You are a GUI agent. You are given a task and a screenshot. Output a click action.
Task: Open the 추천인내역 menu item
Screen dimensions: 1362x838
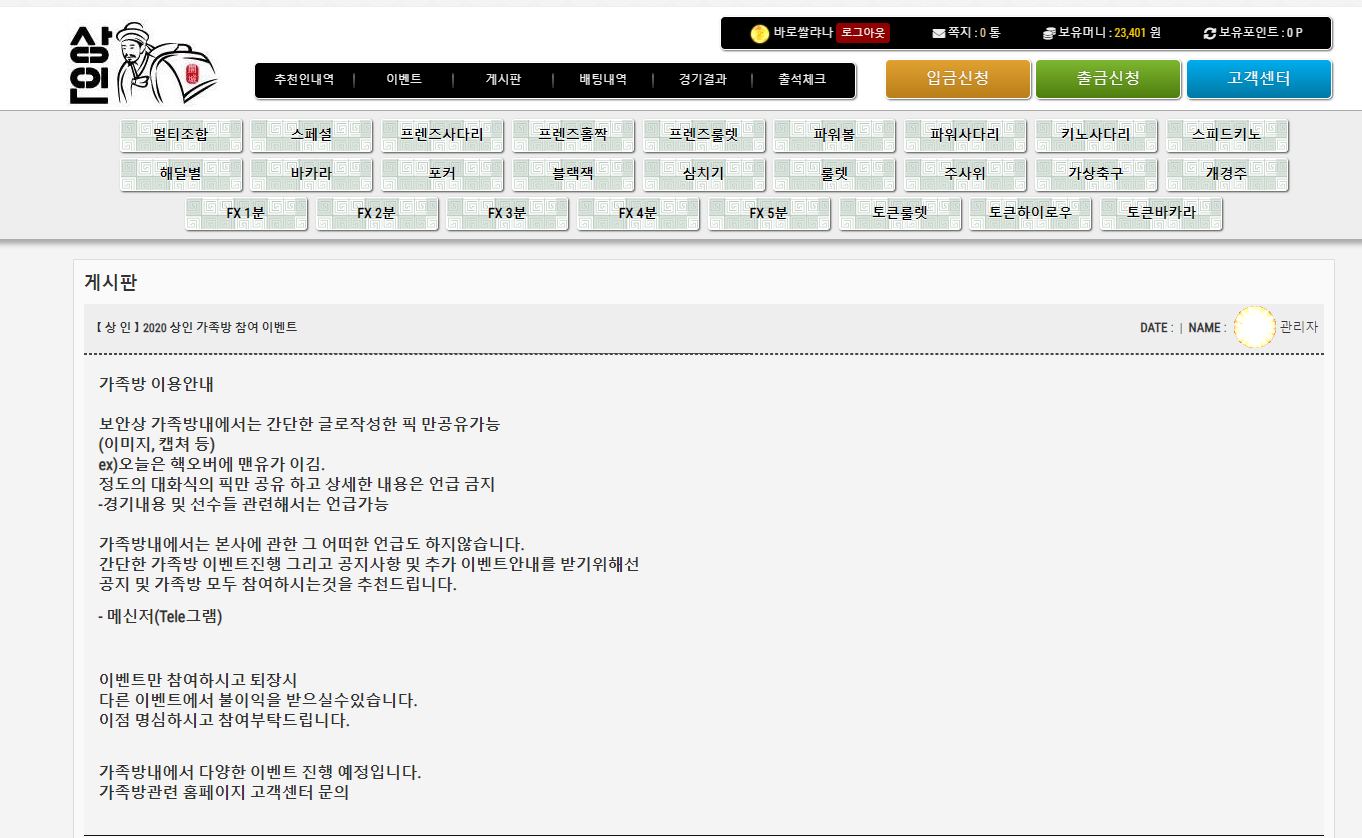304,80
